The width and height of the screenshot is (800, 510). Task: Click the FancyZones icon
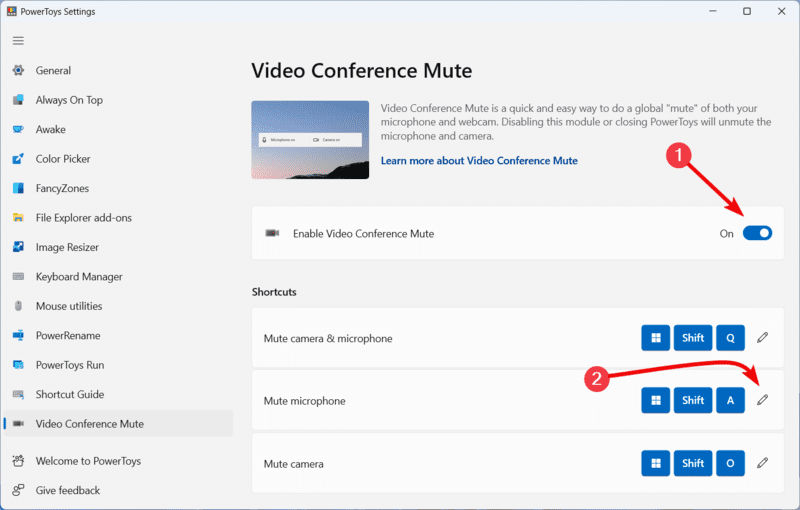[18, 188]
